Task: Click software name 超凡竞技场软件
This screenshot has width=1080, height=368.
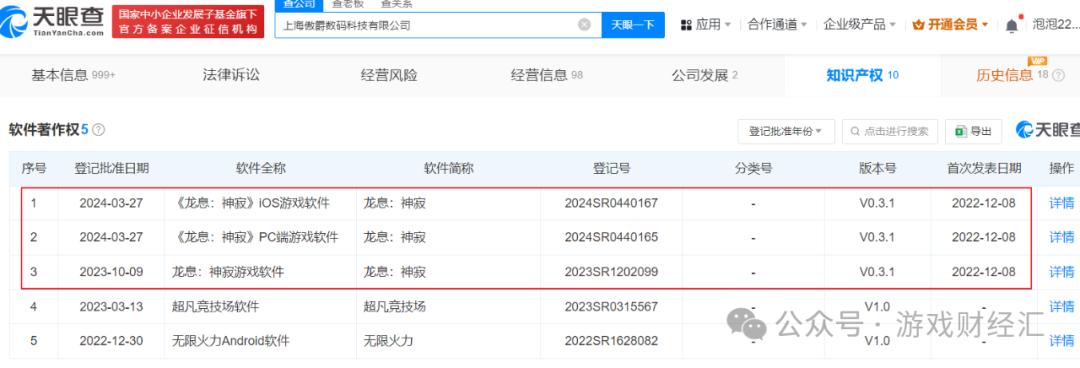Action: pyautogui.click(x=215, y=306)
